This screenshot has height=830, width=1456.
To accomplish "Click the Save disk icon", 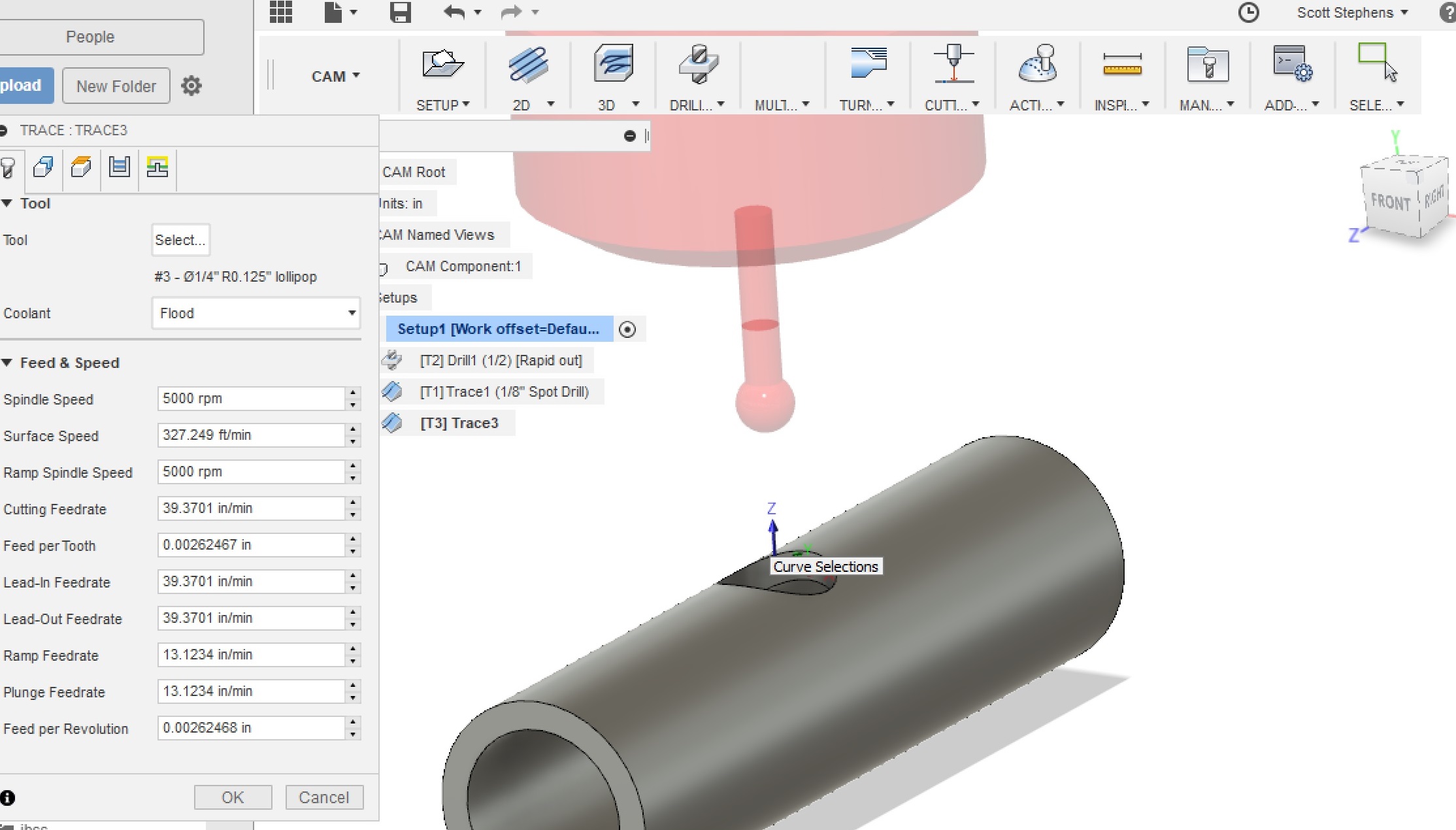I will coord(400,12).
